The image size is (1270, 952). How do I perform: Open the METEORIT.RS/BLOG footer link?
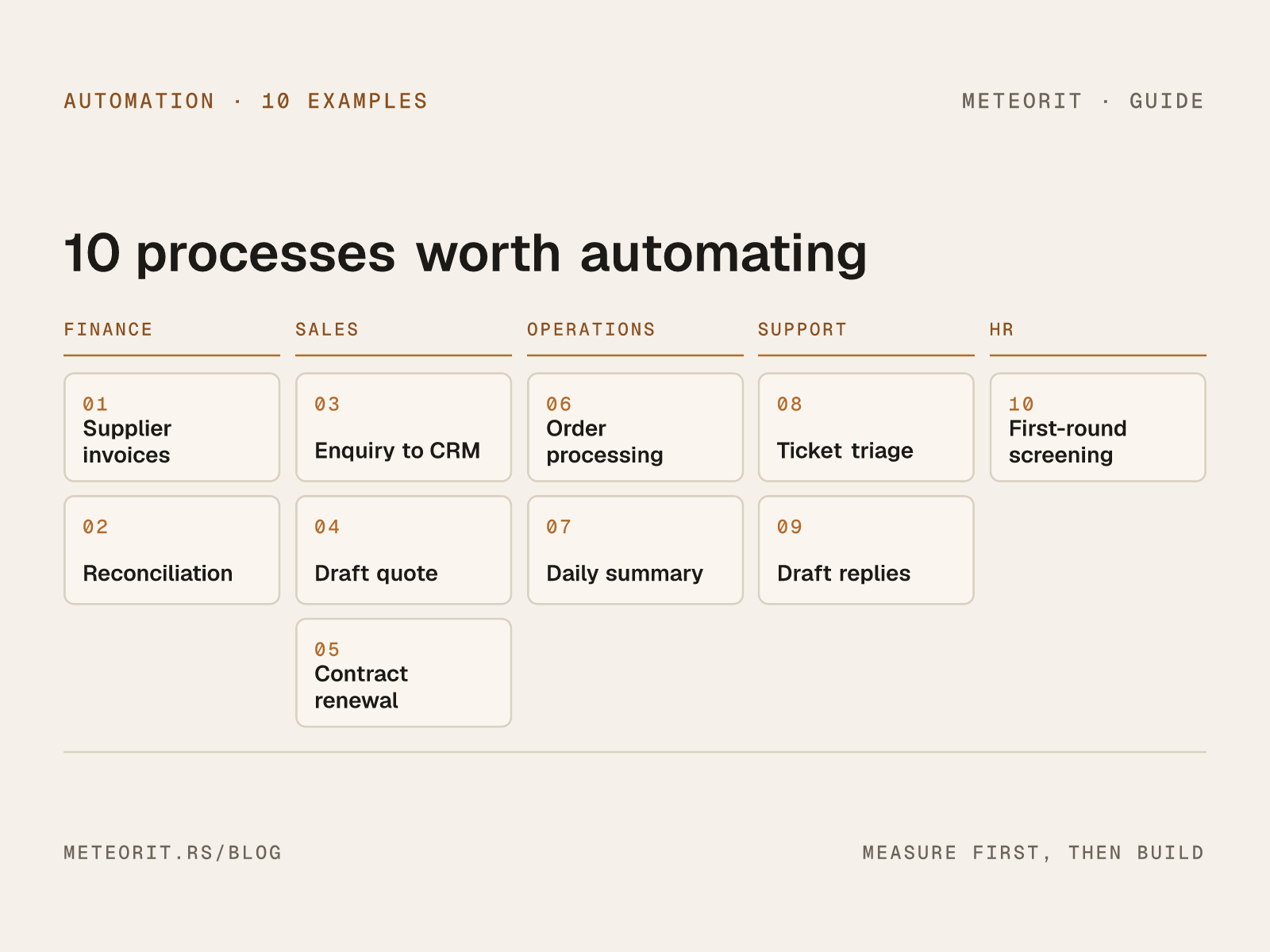click(x=173, y=853)
